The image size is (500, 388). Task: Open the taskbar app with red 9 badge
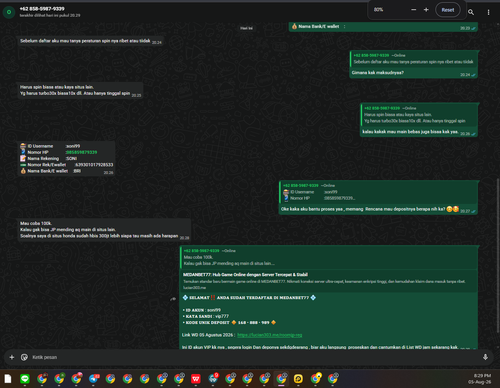click(x=213, y=378)
